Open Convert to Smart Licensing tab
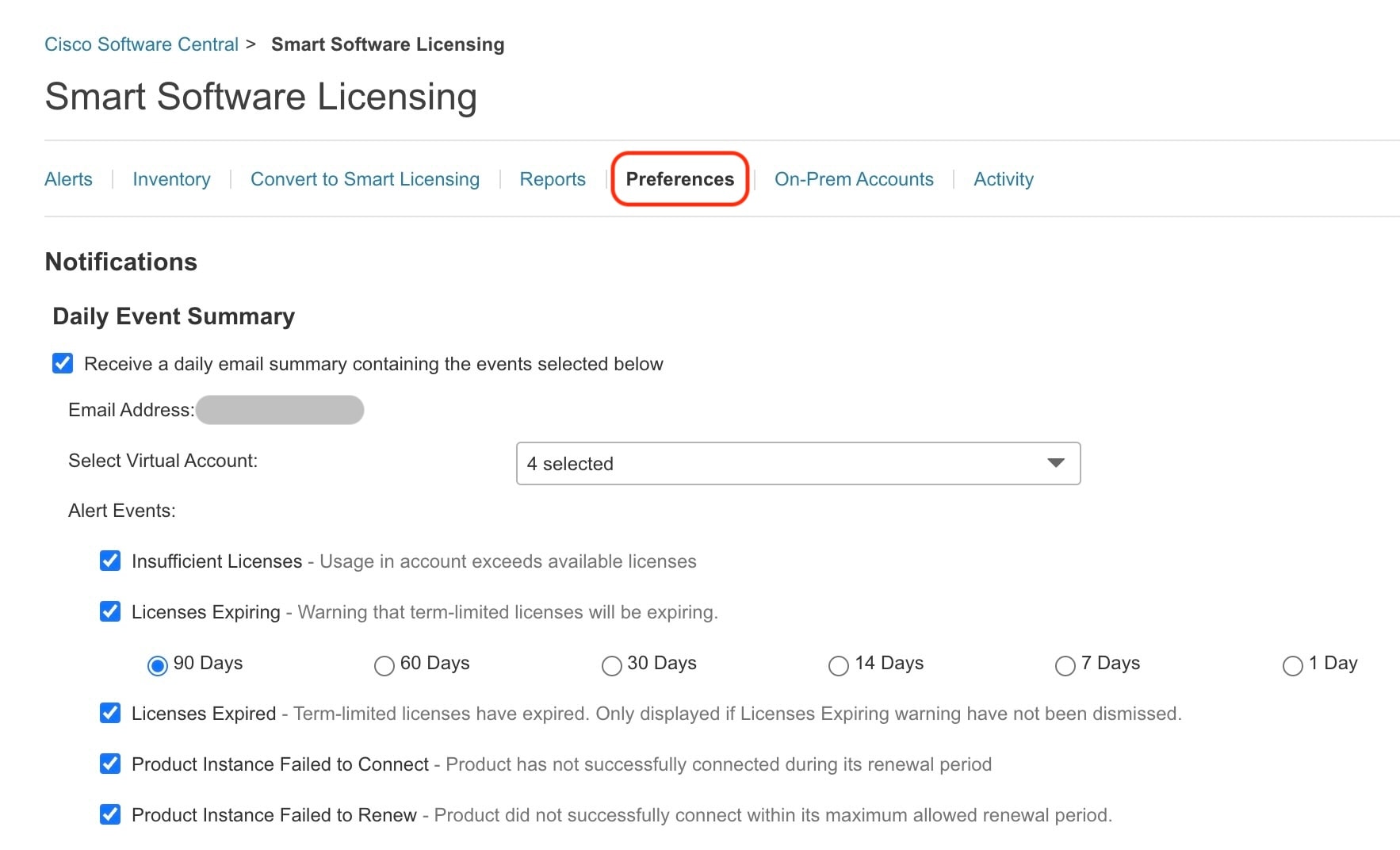Image resolution: width=1400 pixels, height=850 pixels. 365,179
